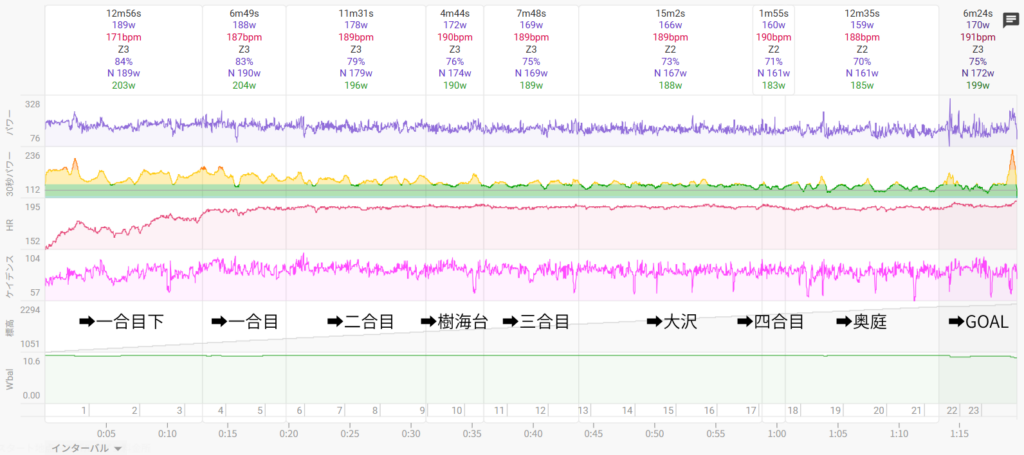
Task: Select interval 23 in the interval bar
Action: (x=974, y=411)
